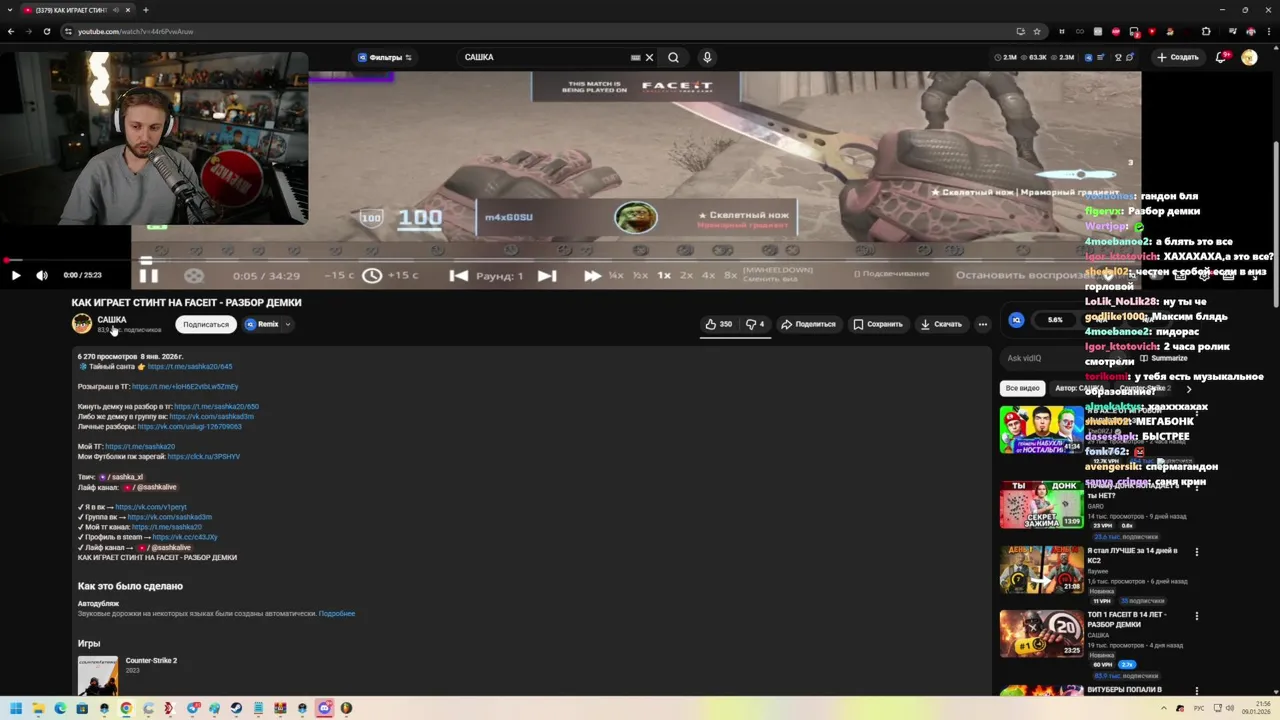Open YouTube notifications bell
Image resolution: width=1280 pixels, height=720 pixels.
point(1221,57)
